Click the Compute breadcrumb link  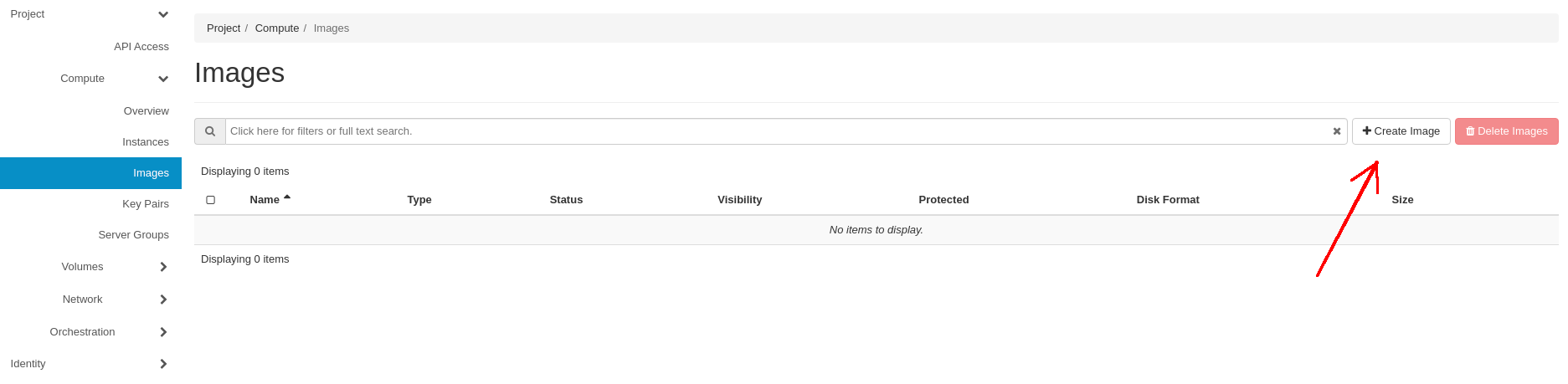[277, 28]
